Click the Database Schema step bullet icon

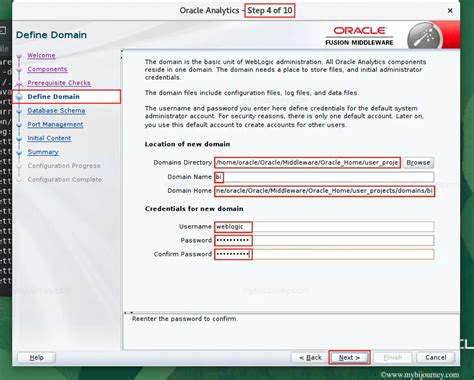pos(19,111)
